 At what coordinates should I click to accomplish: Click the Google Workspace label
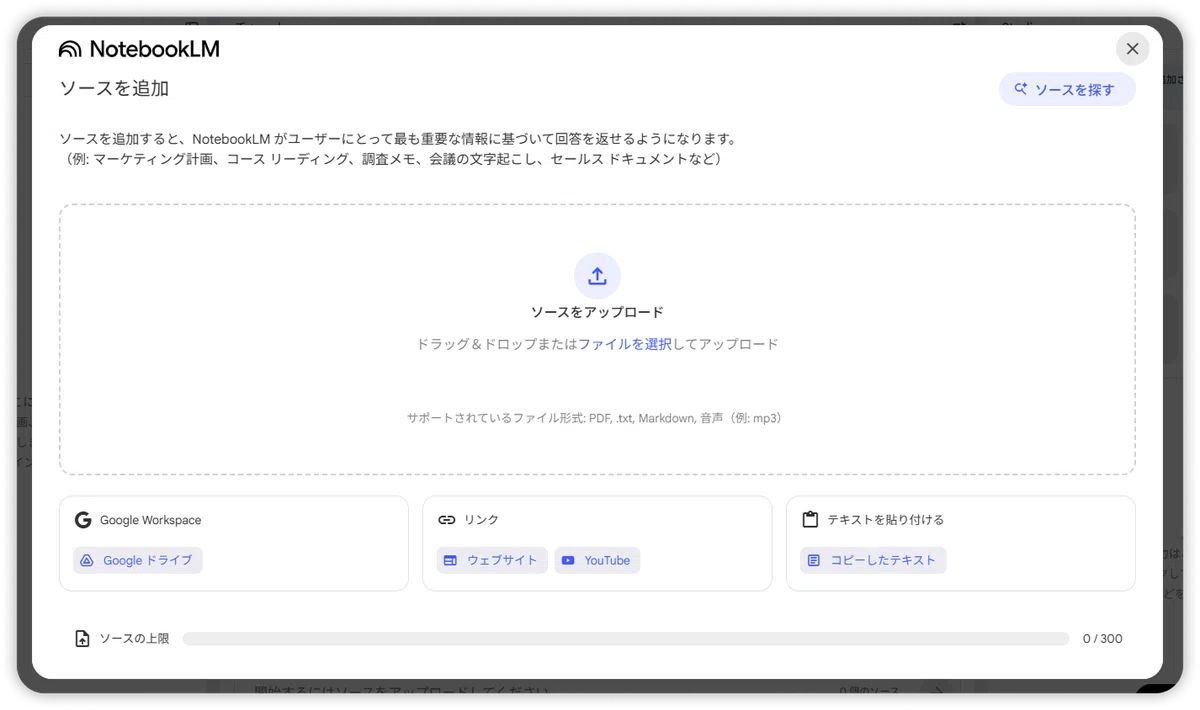[150, 520]
